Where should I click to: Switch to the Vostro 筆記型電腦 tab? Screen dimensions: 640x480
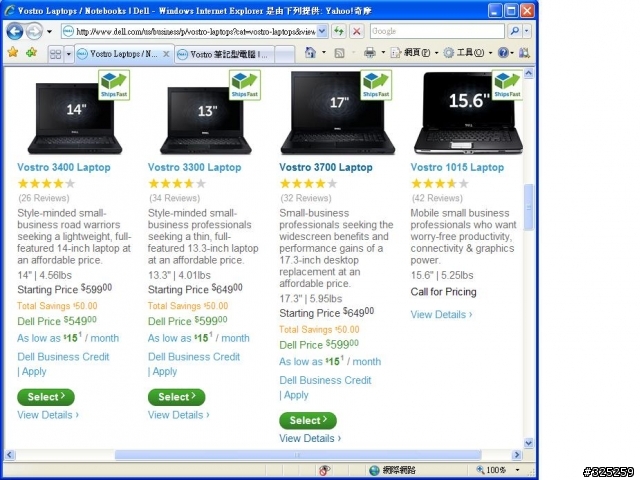pos(224,54)
